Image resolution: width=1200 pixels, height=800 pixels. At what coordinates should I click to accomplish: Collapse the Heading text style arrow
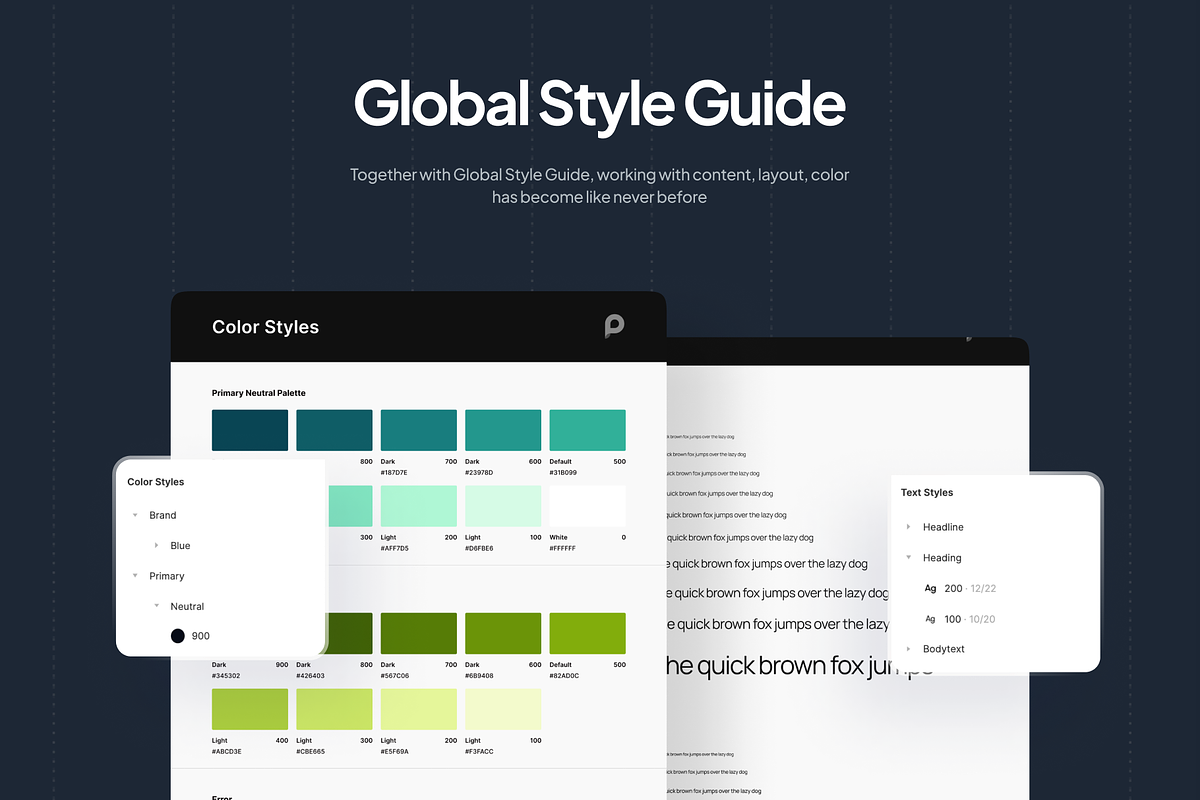click(x=908, y=558)
